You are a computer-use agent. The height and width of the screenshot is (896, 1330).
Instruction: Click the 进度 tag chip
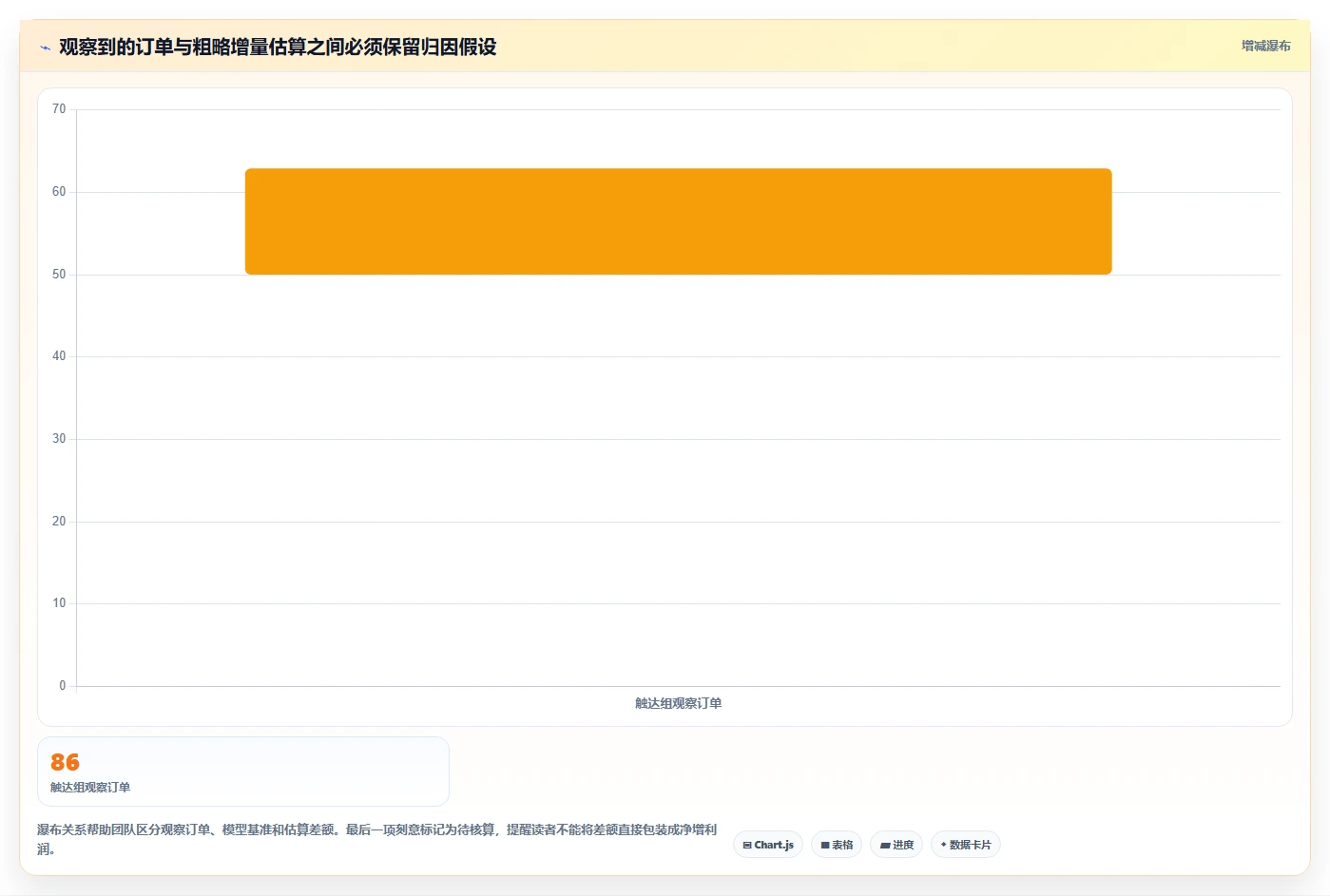tap(896, 845)
